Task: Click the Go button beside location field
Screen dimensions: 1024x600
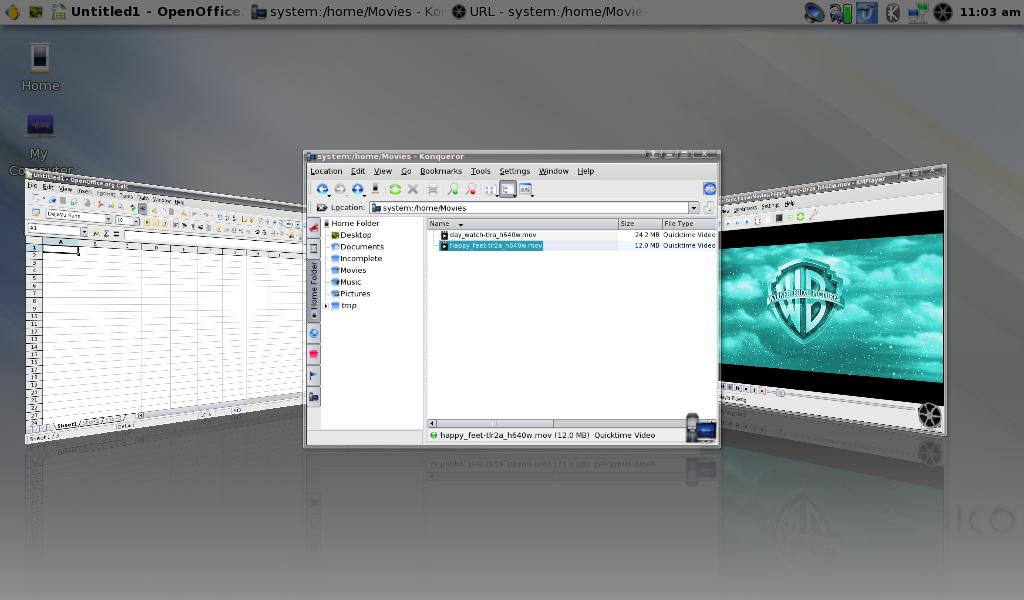Action: (x=709, y=208)
